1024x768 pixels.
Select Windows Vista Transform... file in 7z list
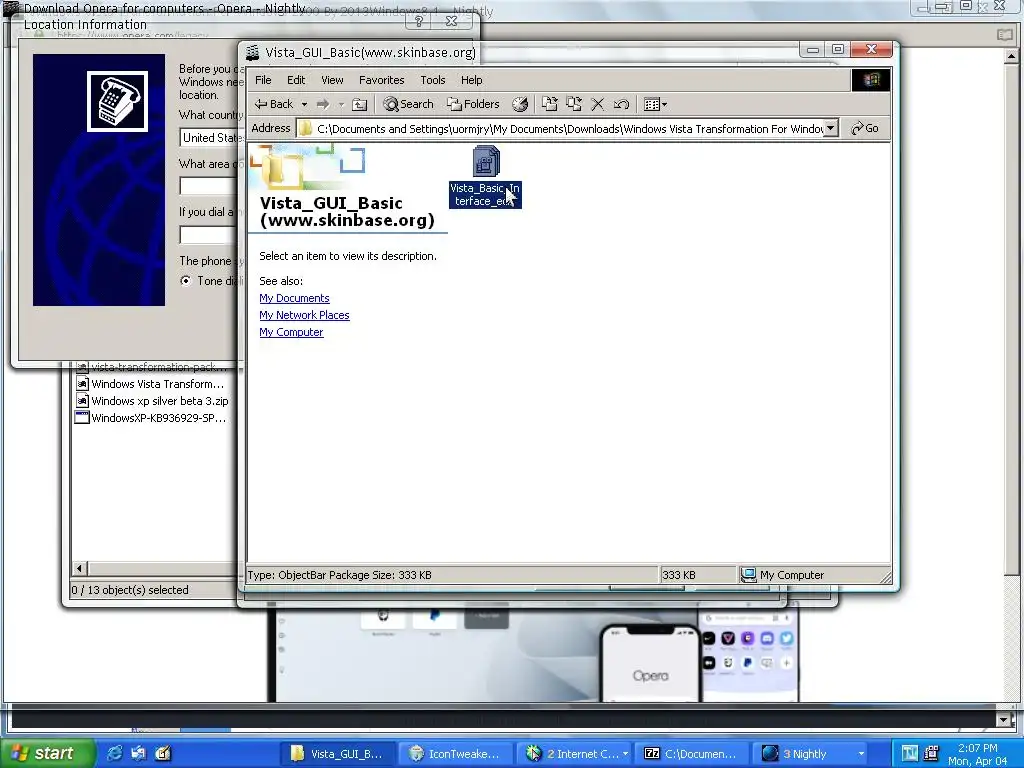150,384
